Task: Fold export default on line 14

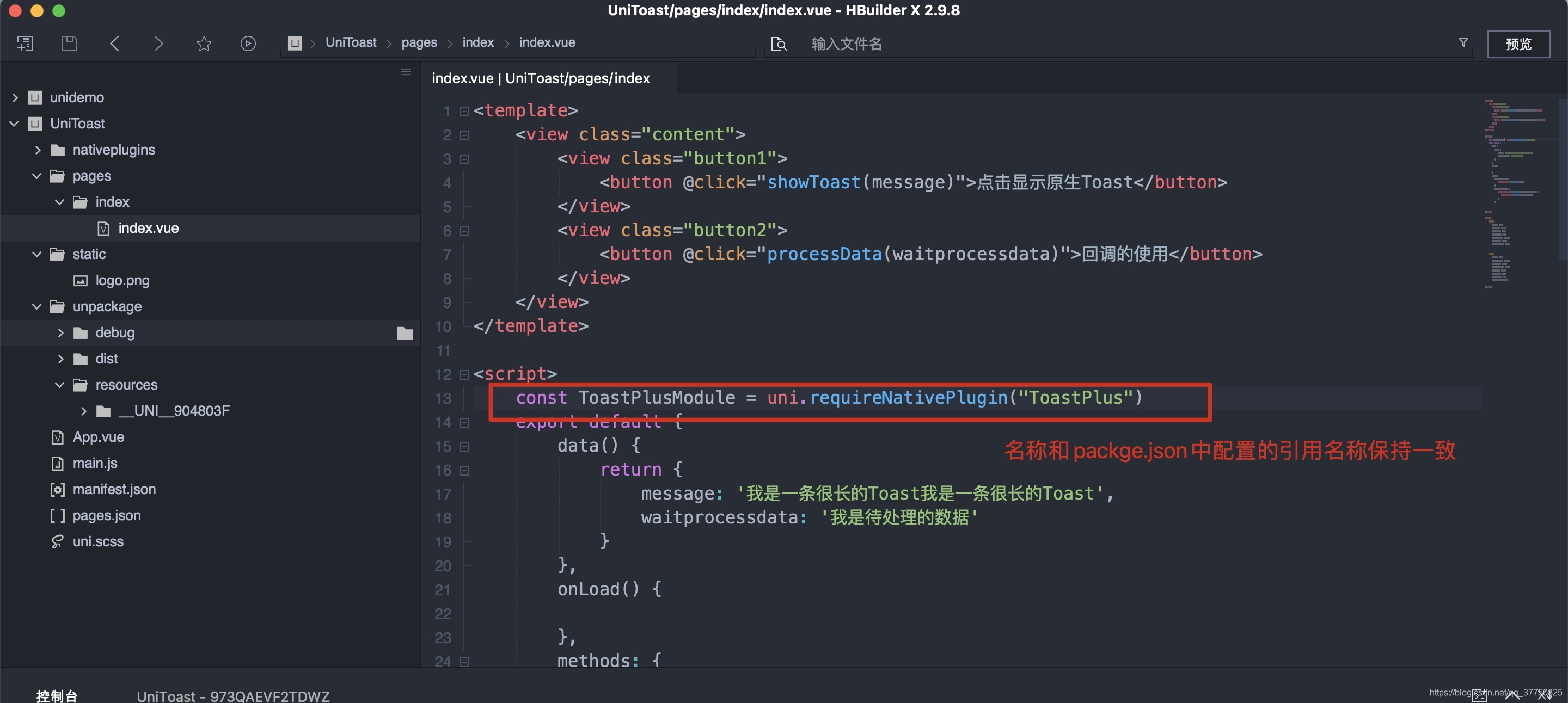Action: pos(464,423)
